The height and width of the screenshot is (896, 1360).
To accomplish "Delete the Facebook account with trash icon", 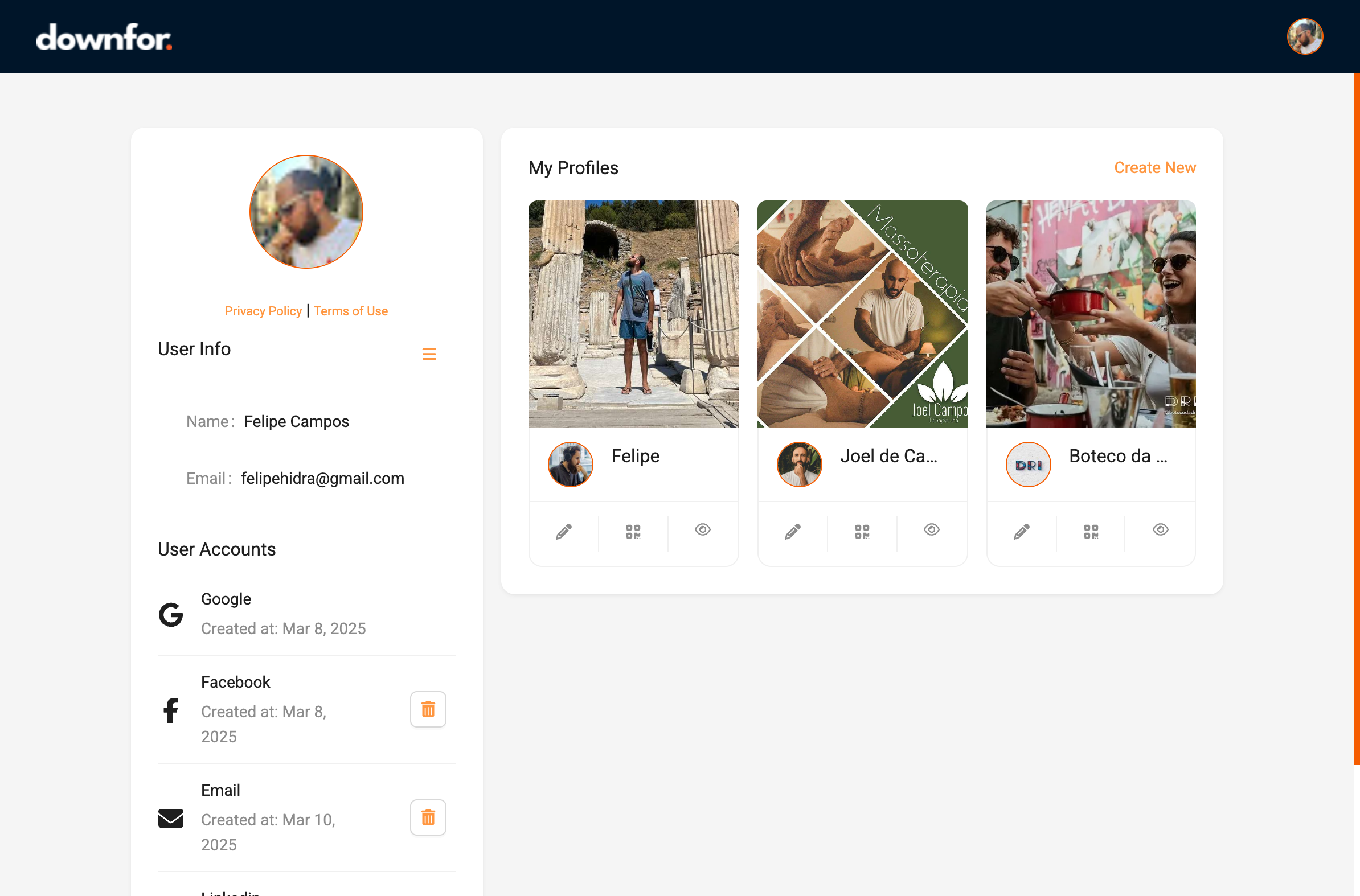I will point(428,709).
